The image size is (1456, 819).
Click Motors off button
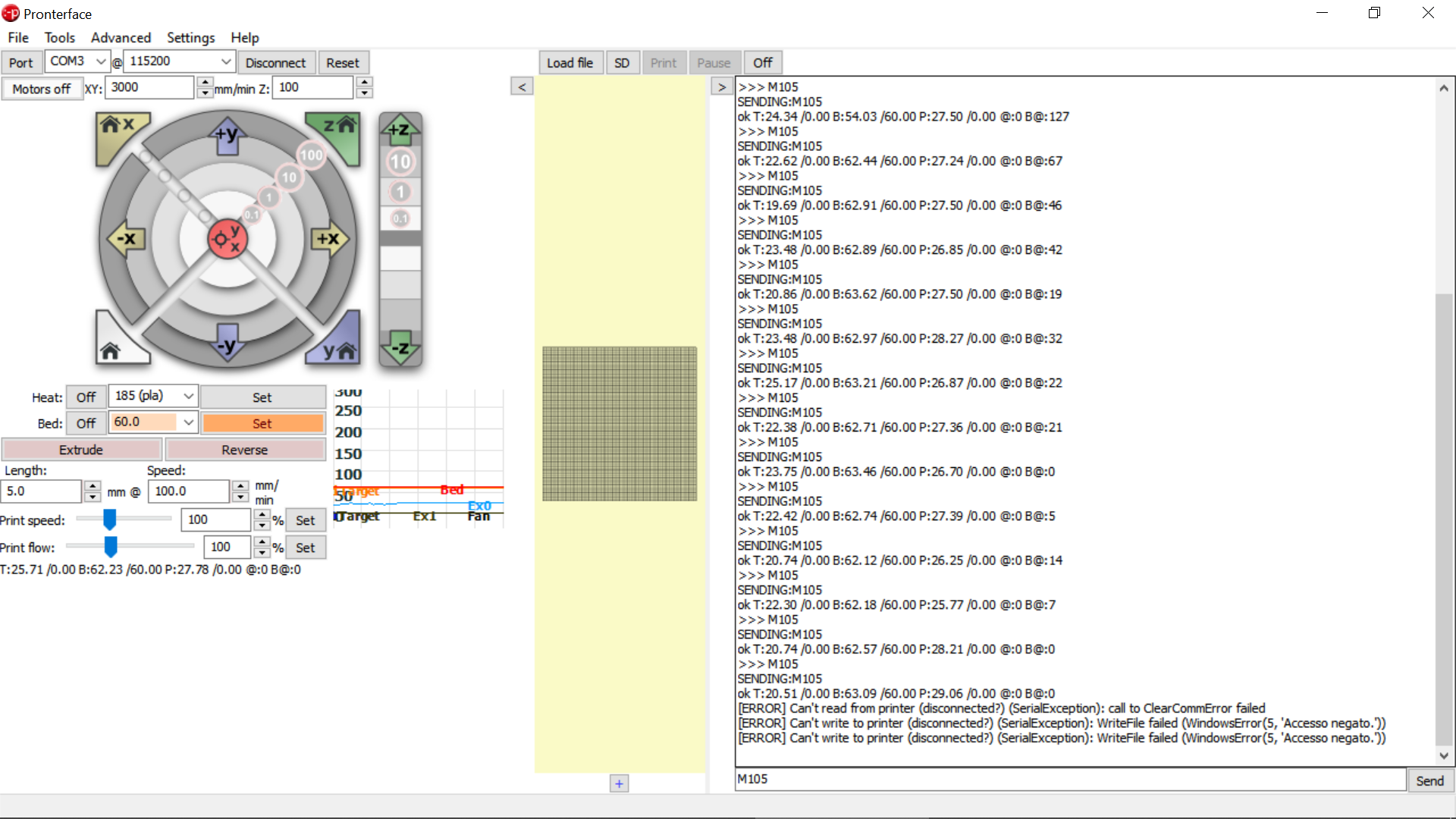click(x=41, y=89)
